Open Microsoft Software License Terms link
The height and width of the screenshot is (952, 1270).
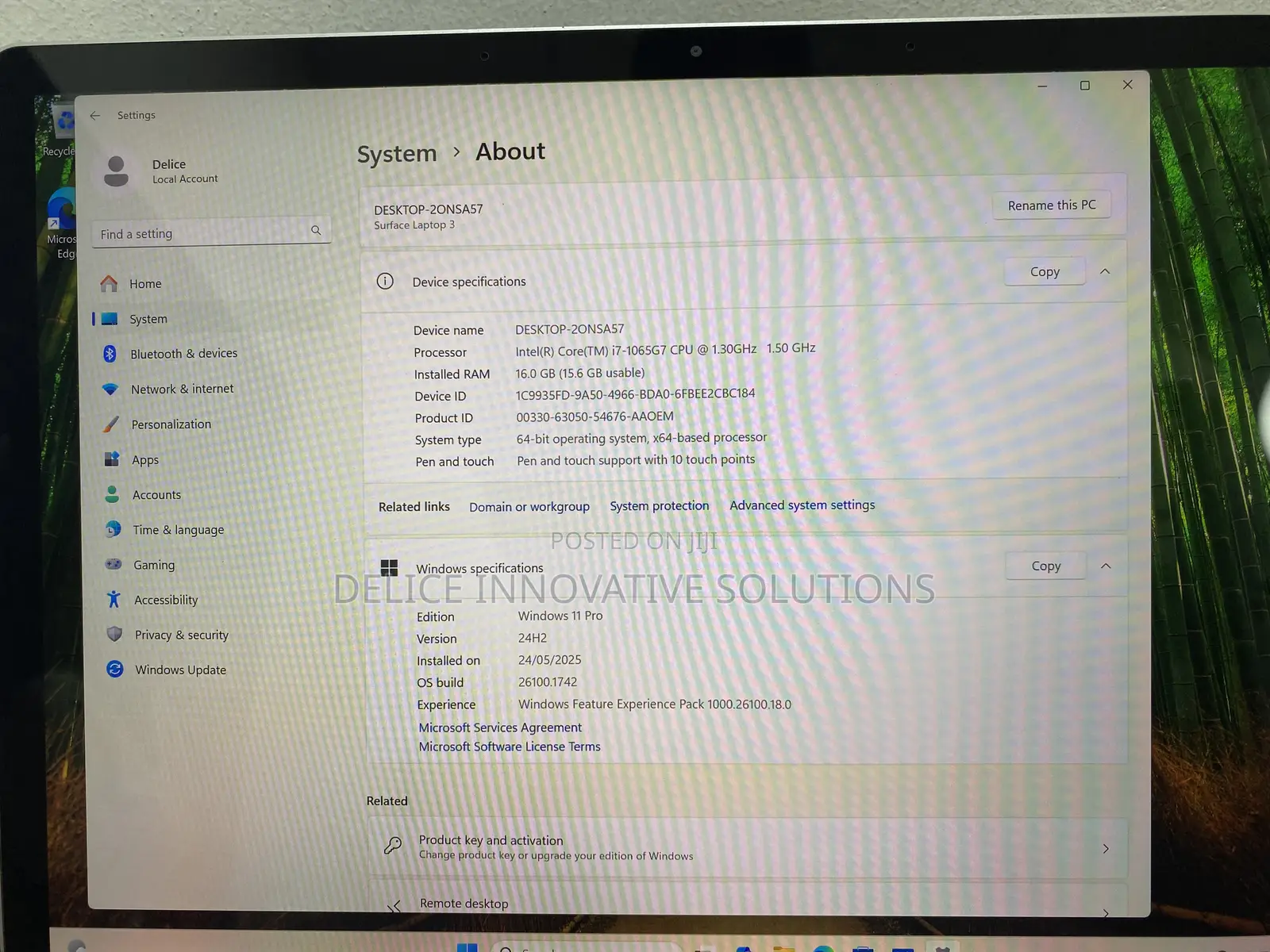510,747
